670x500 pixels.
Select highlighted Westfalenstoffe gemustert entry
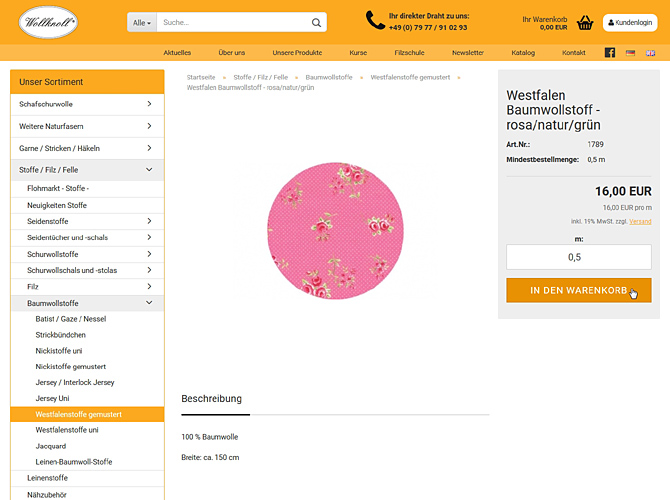click(x=87, y=414)
